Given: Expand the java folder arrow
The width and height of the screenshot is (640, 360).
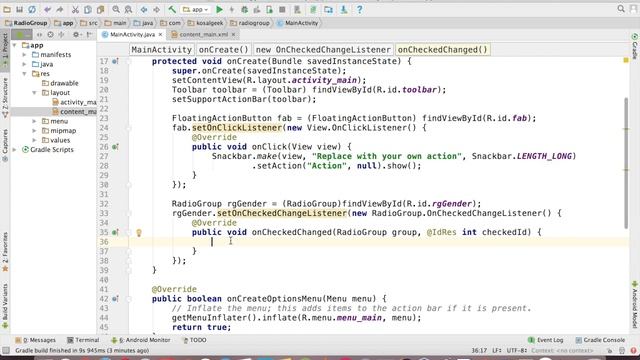Looking at the screenshot, I should pyautogui.click(x=24, y=64).
